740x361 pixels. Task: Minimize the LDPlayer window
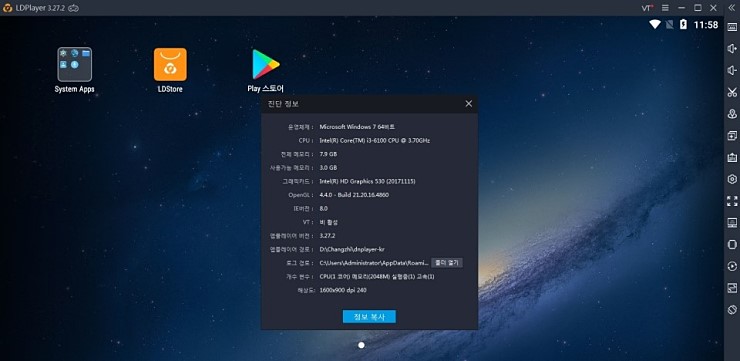[x=681, y=8]
